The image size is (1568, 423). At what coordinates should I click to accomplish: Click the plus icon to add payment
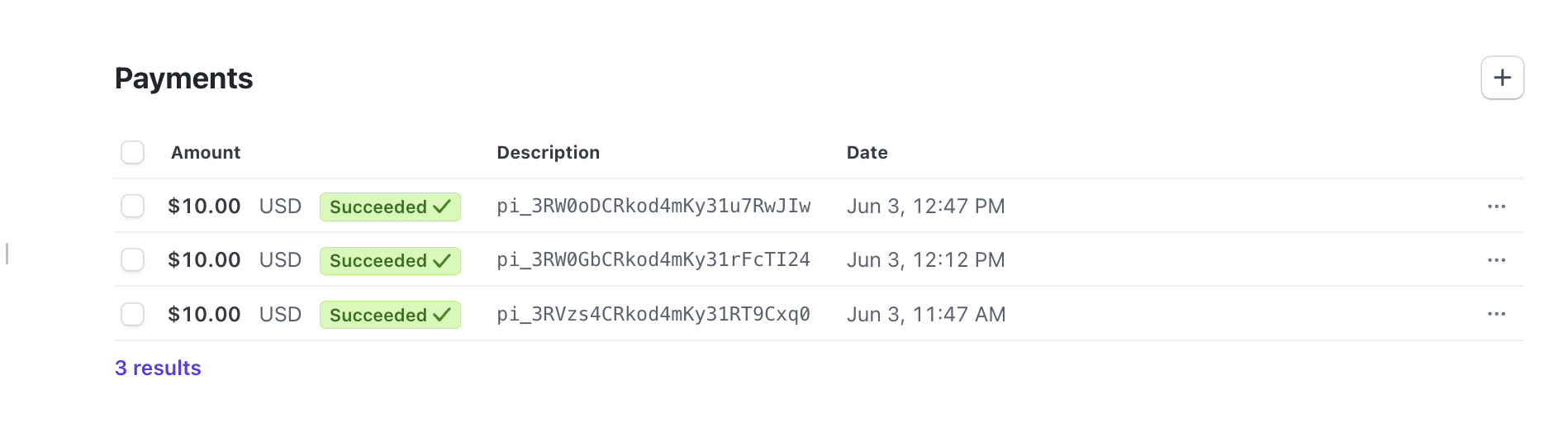pyautogui.click(x=1502, y=78)
